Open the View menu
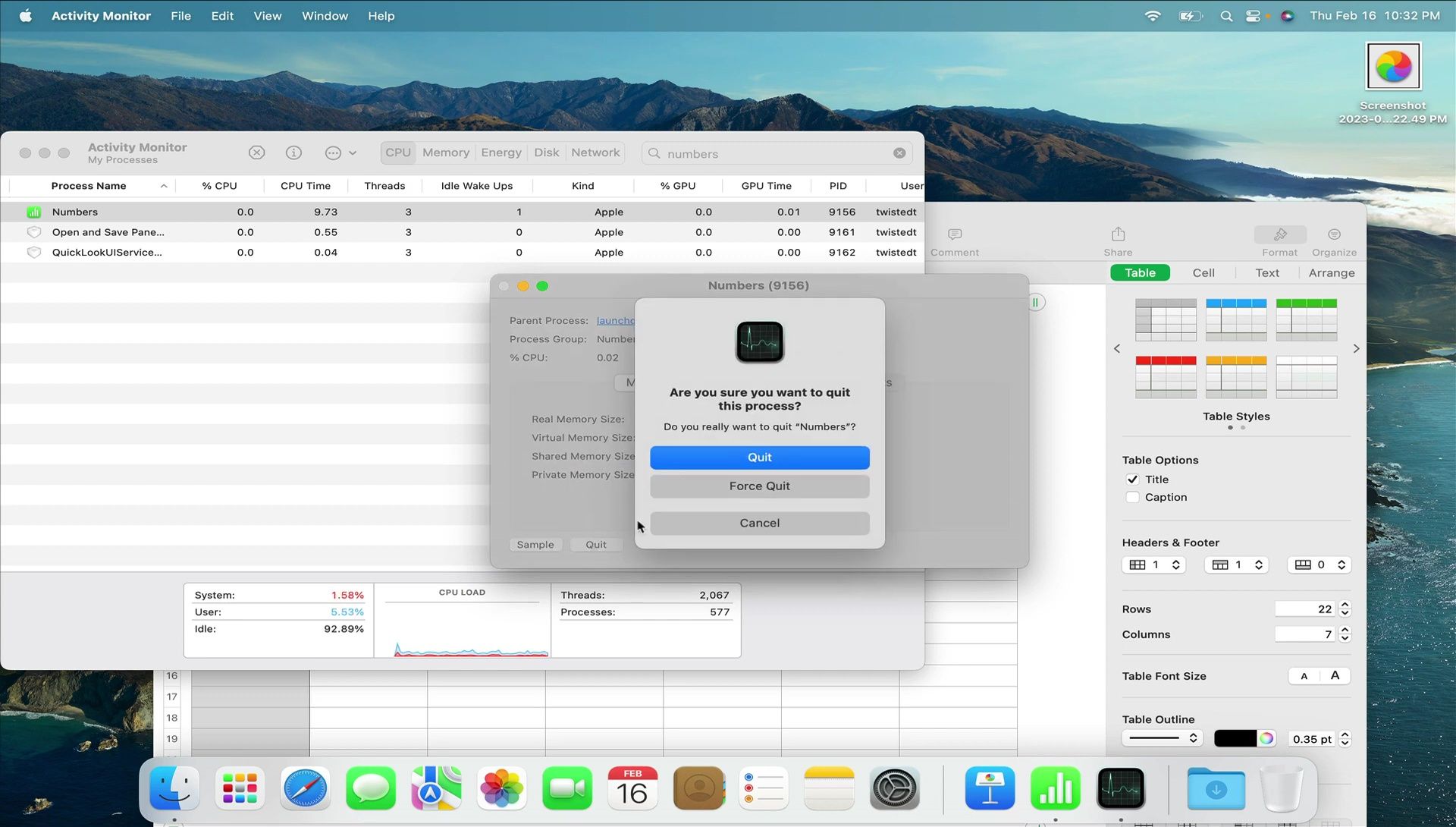This screenshot has width=1456, height=827. click(267, 15)
